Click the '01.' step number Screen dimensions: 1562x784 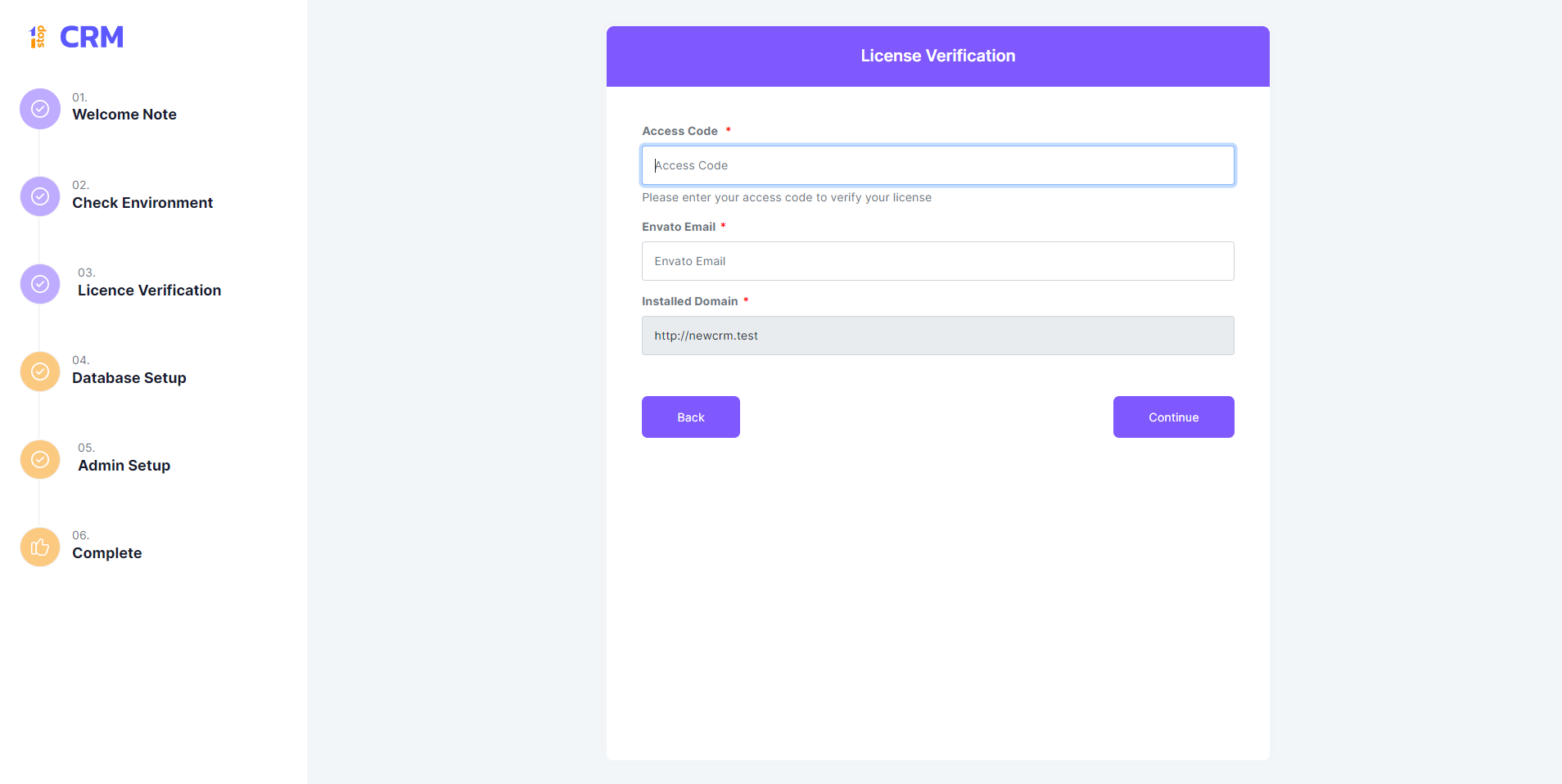(79, 97)
